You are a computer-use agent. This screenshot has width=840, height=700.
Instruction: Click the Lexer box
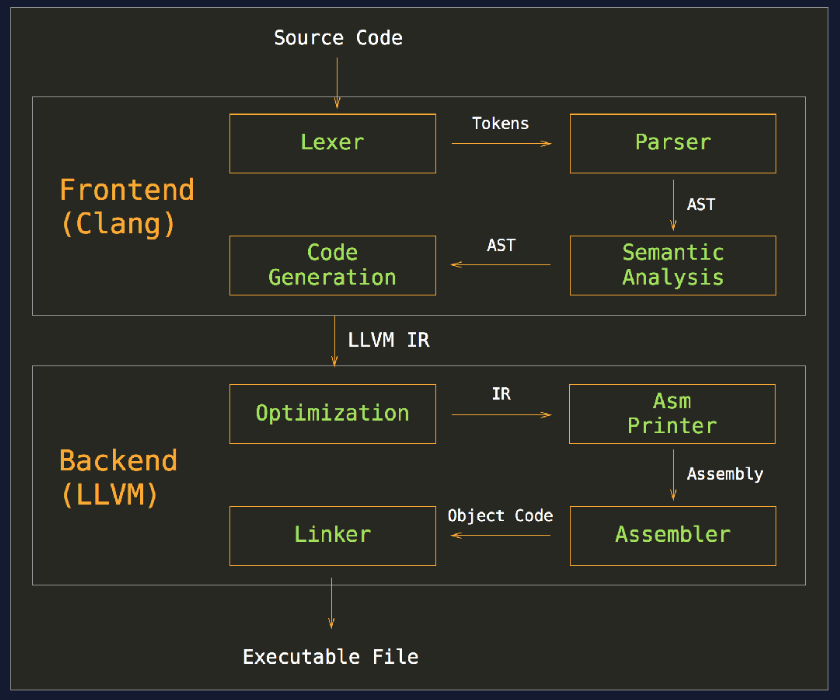point(332,143)
